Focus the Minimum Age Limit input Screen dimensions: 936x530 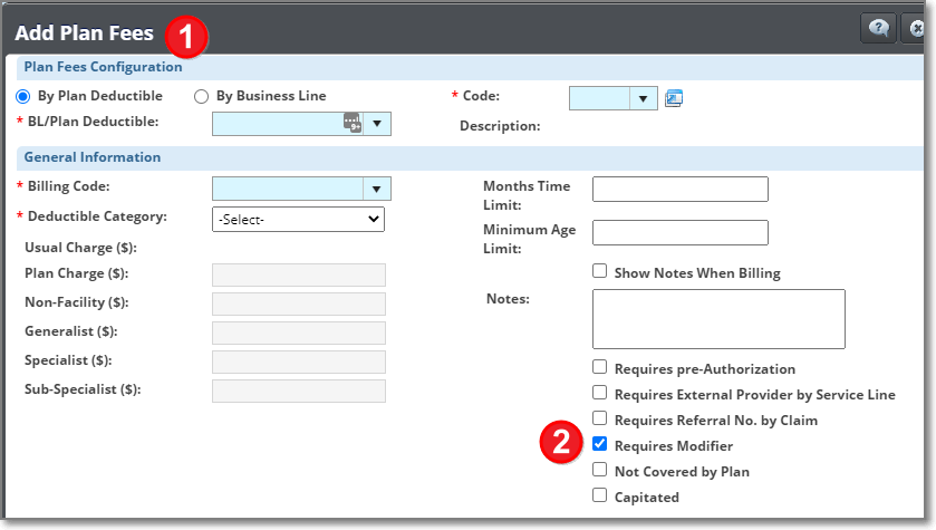[680, 233]
